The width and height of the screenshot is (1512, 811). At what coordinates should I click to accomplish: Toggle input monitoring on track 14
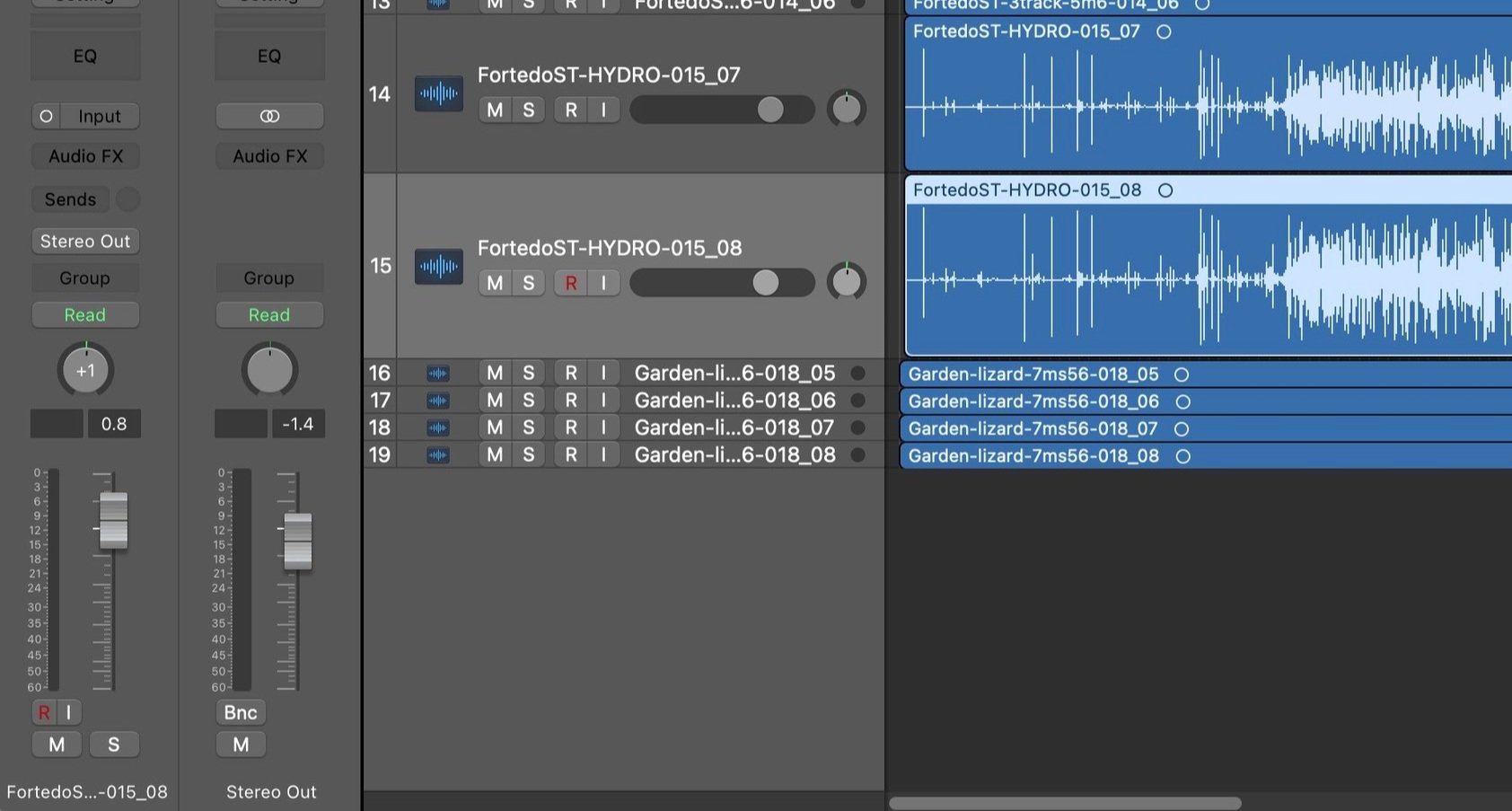click(603, 110)
